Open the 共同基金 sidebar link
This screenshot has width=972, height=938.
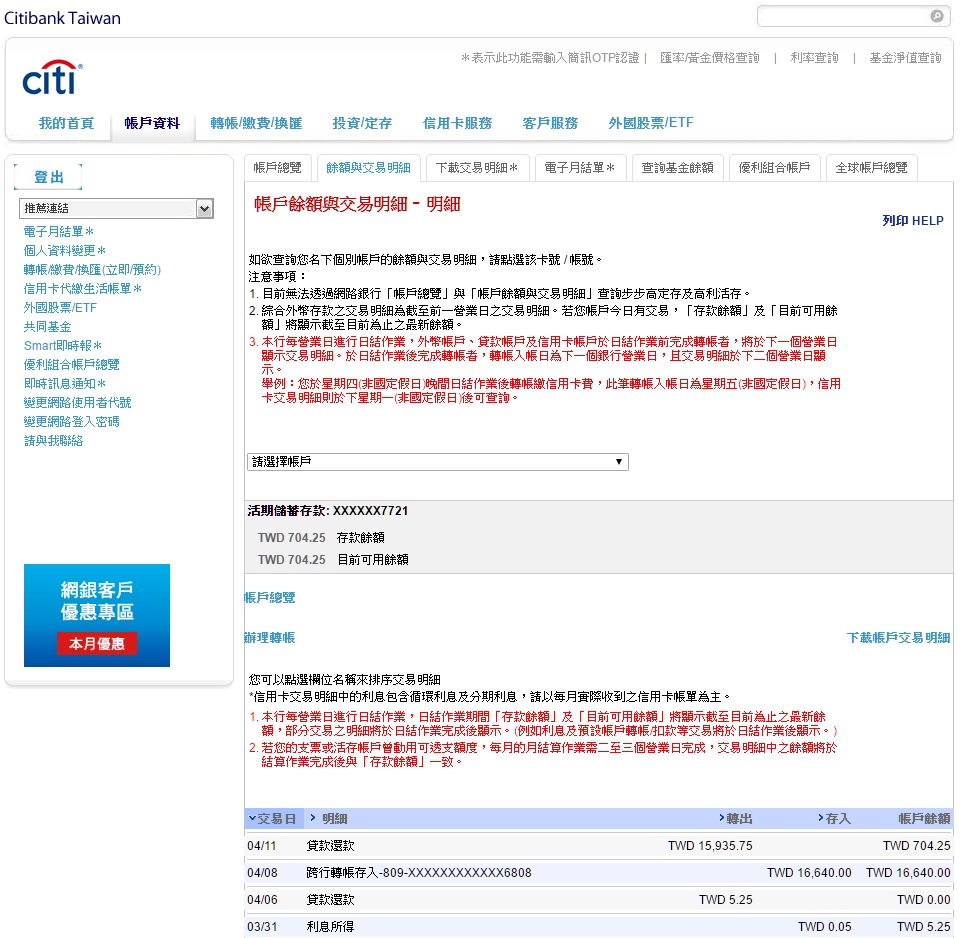(47, 327)
